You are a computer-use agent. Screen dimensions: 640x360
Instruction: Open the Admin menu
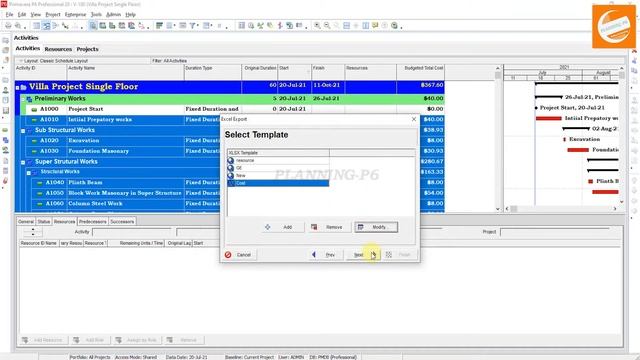click(x=113, y=14)
